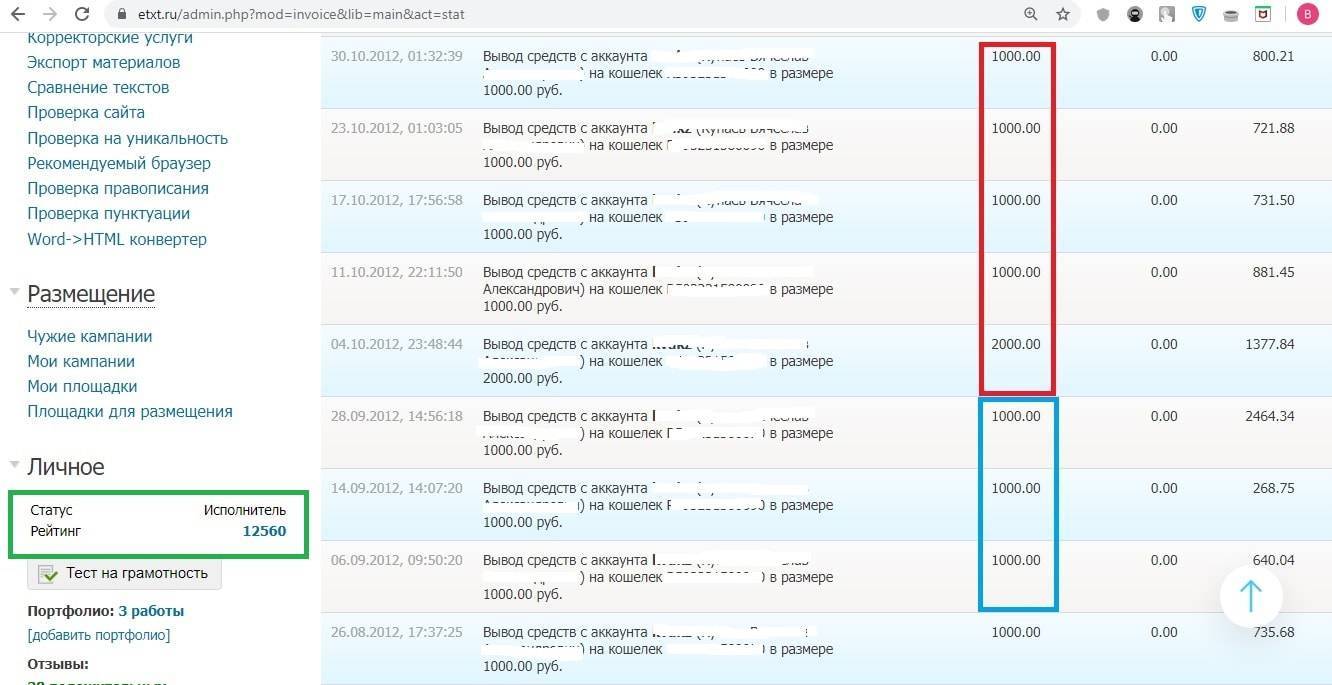
Task: Open the zoom magnifier icon in address bar
Action: [1031, 15]
